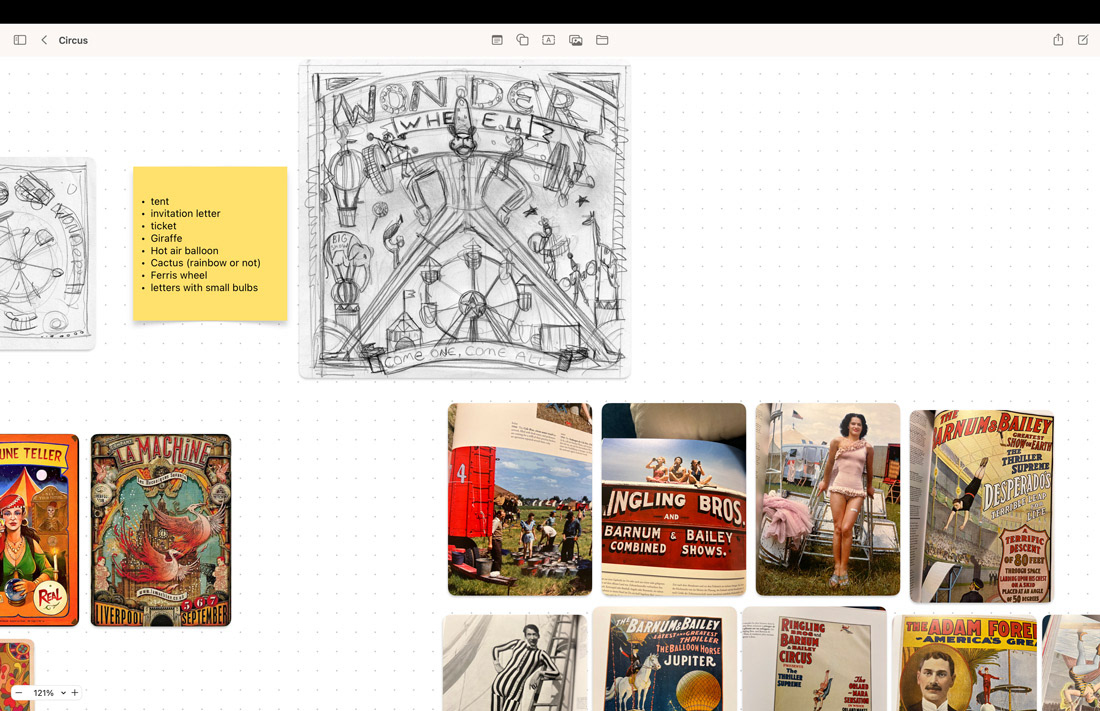Go back from the Circus board
Image resolution: width=1100 pixels, height=711 pixels.
click(x=44, y=40)
